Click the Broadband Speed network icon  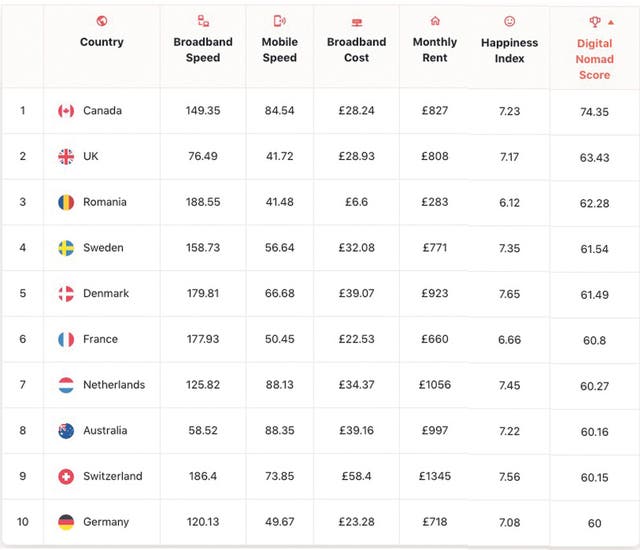[x=203, y=20]
